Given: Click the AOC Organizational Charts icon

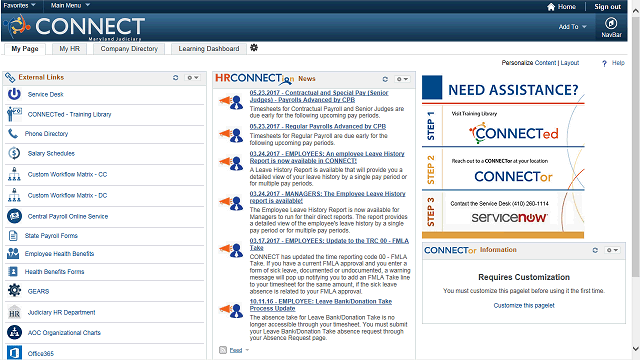Looking at the screenshot, I should (x=14, y=332).
